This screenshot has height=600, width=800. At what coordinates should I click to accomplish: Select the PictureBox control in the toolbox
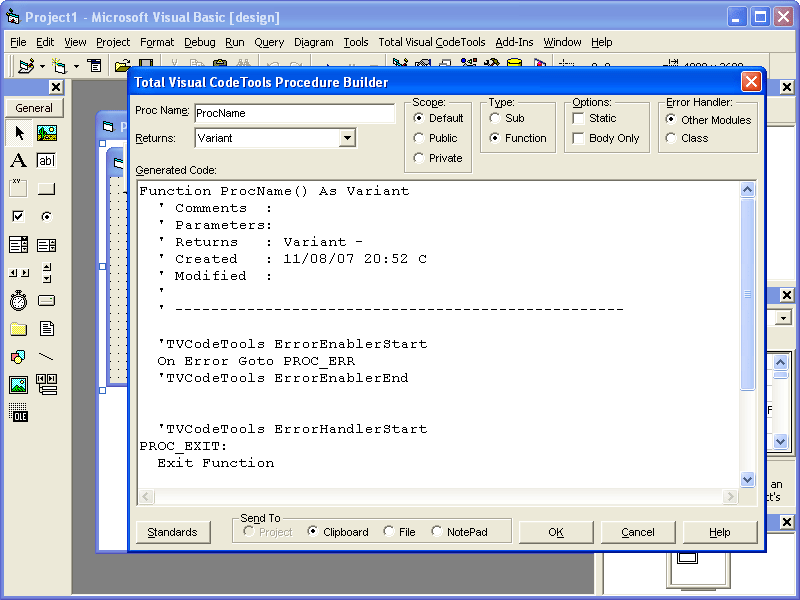pos(46,133)
